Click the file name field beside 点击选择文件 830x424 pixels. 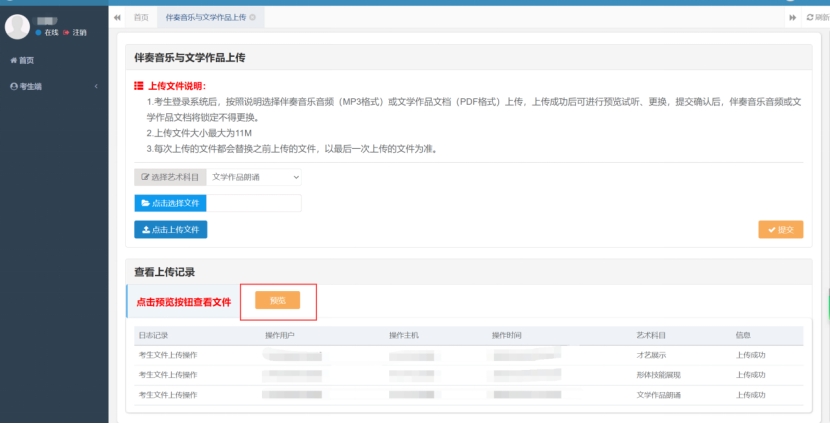(254, 203)
